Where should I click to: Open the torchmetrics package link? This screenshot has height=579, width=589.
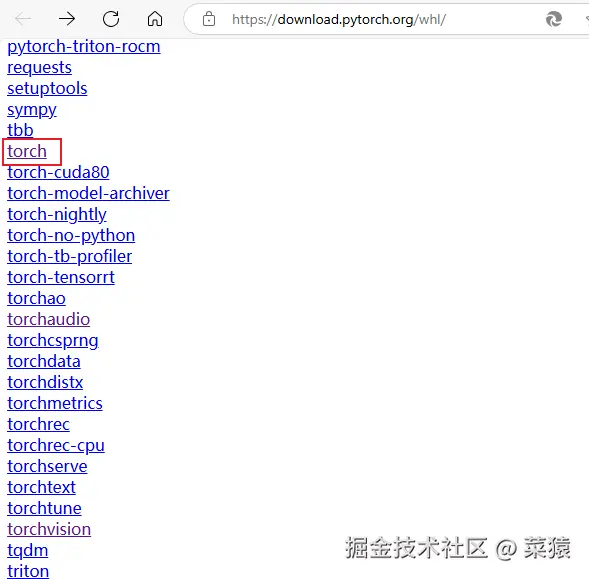[55, 404]
